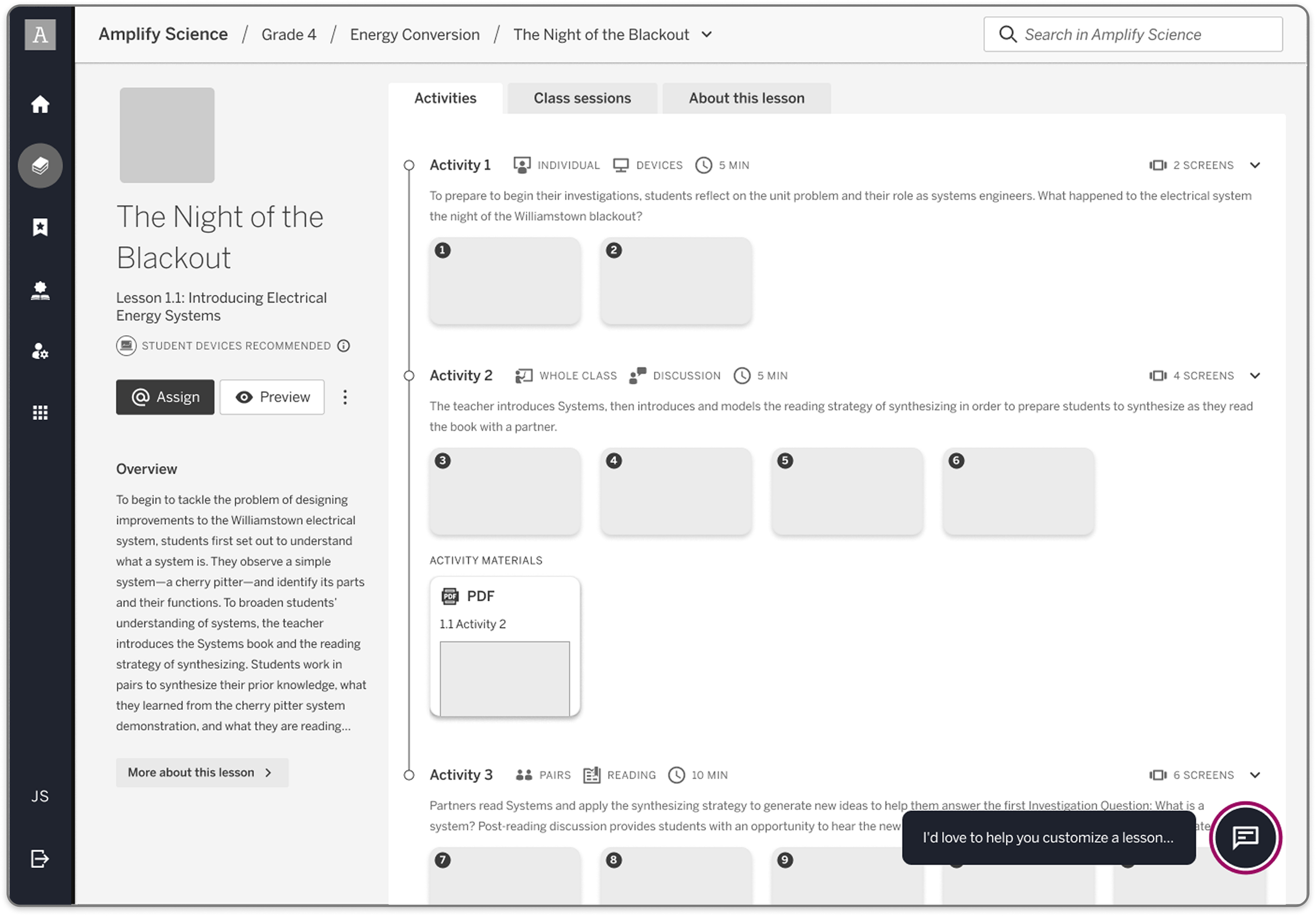Image resolution: width=1316 pixels, height=916 pixels.
Task: Click the Activity 1 timeline marker
Action: coord(408,166)
